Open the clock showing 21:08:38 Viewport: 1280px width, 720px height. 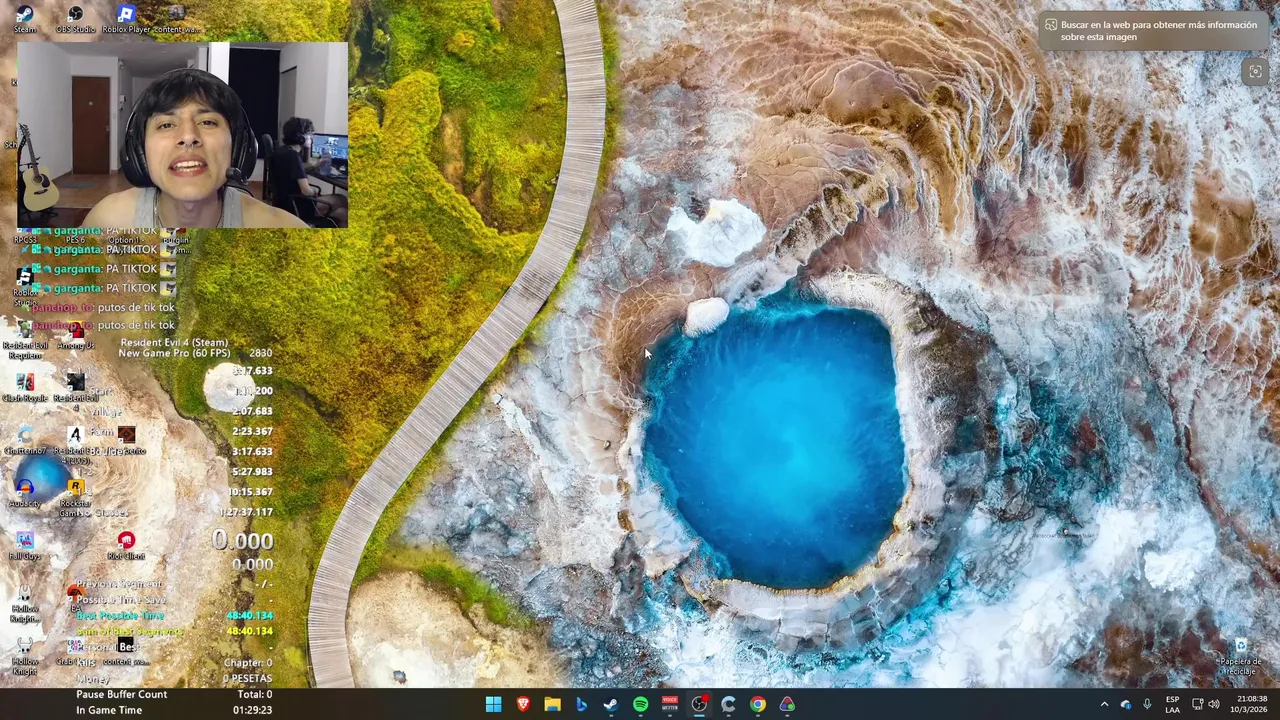coord(1250,704)
